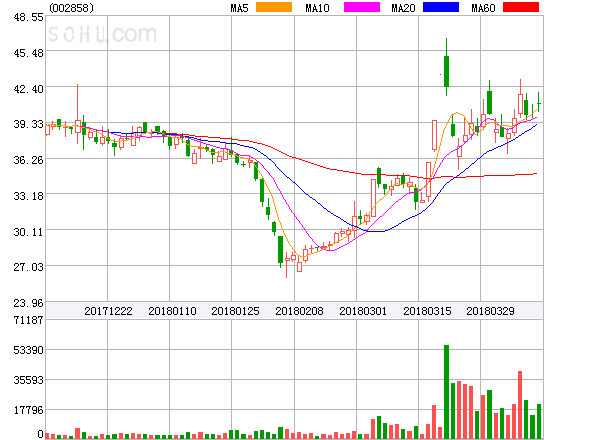Viewport: 600px width, 440px height.
Task: Click the 20180110 date label
Action: click(x=172, y=311)
